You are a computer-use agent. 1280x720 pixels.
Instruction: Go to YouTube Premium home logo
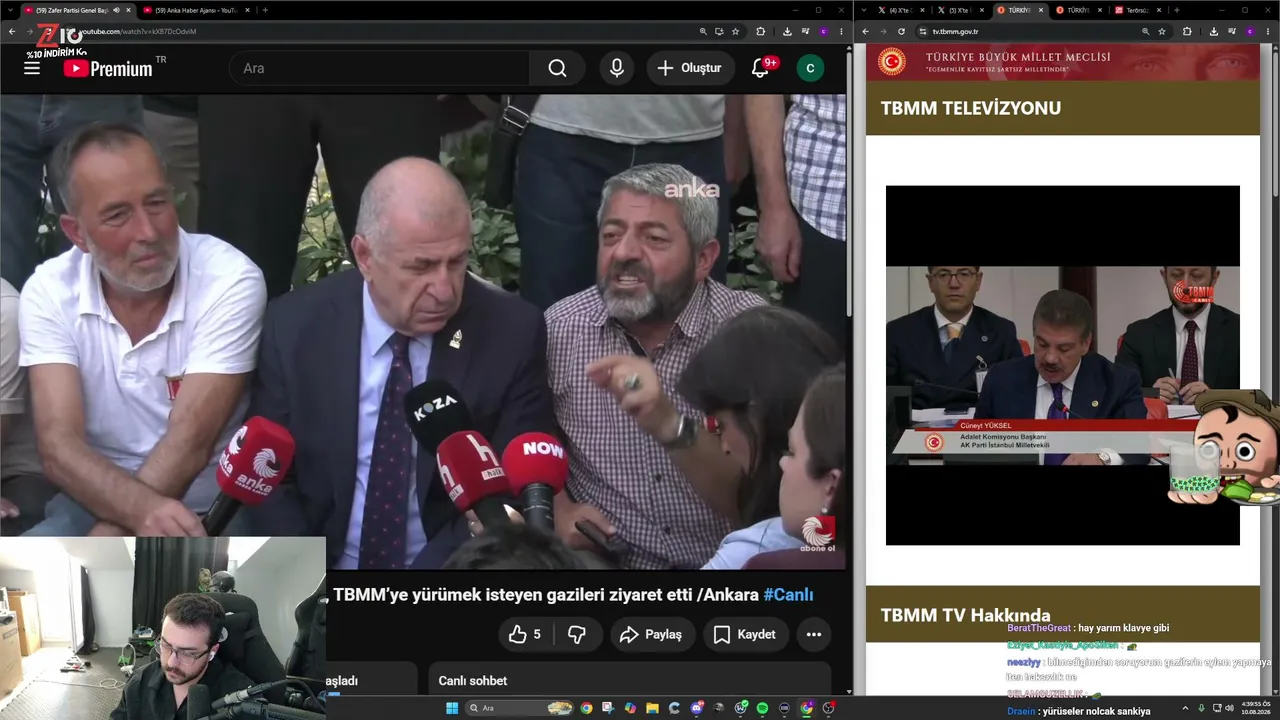pyautogui.click(x=108, y=68)
